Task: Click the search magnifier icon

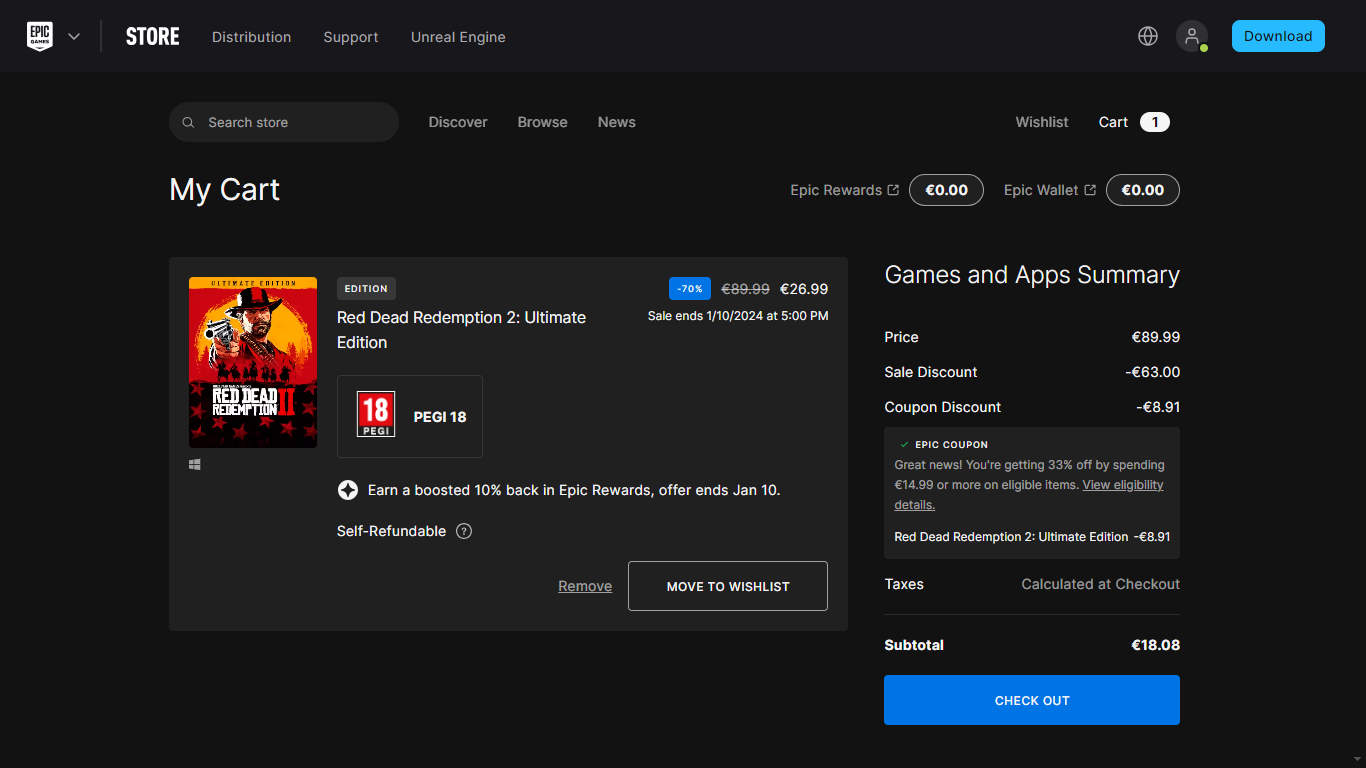Action: 189,122
